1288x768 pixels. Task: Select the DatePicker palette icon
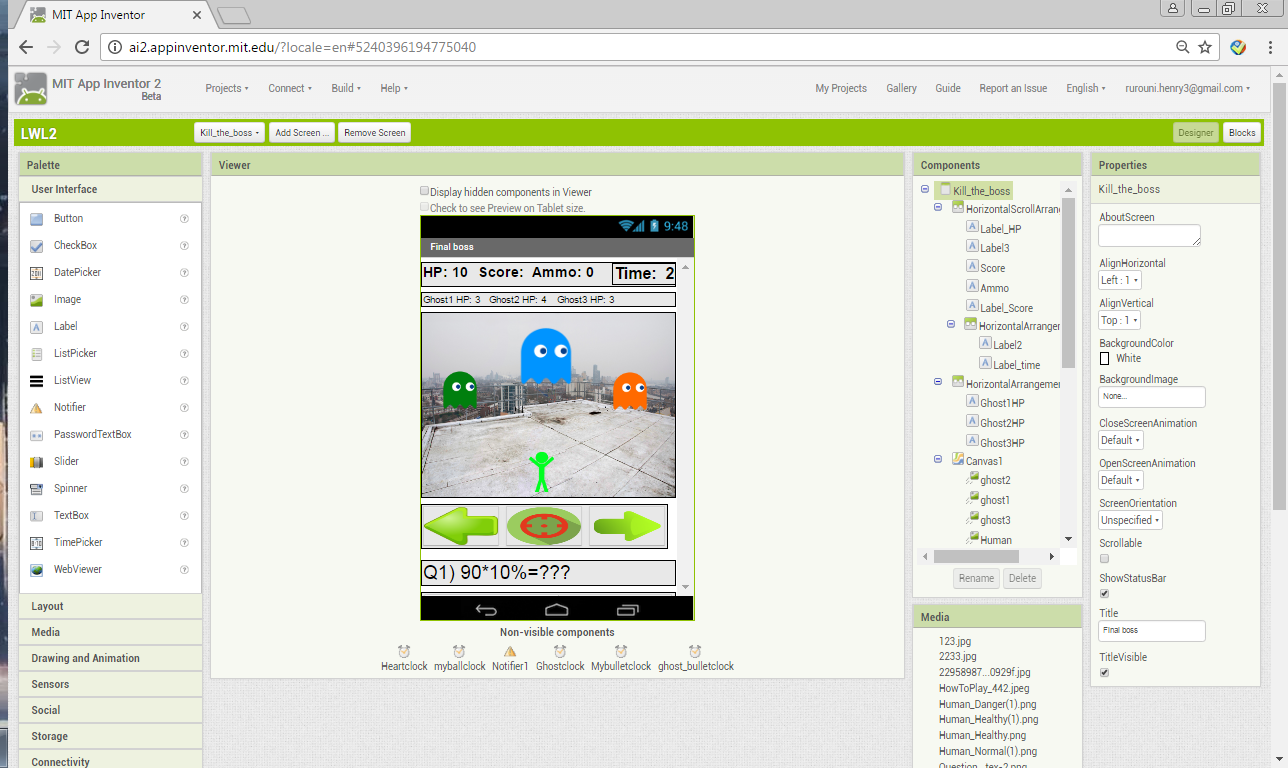point(37,273)
